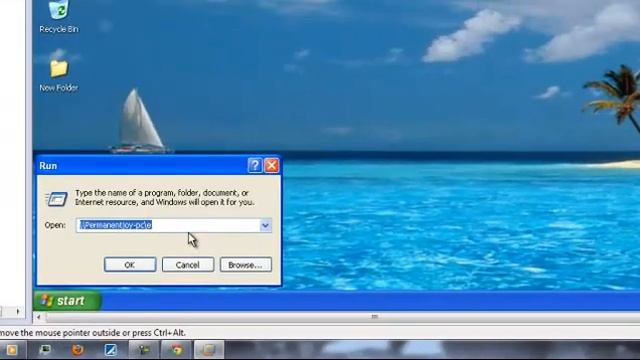The image size is (640, 360).
Task: Close the Run dialog with red X
Action: point(272,165)
